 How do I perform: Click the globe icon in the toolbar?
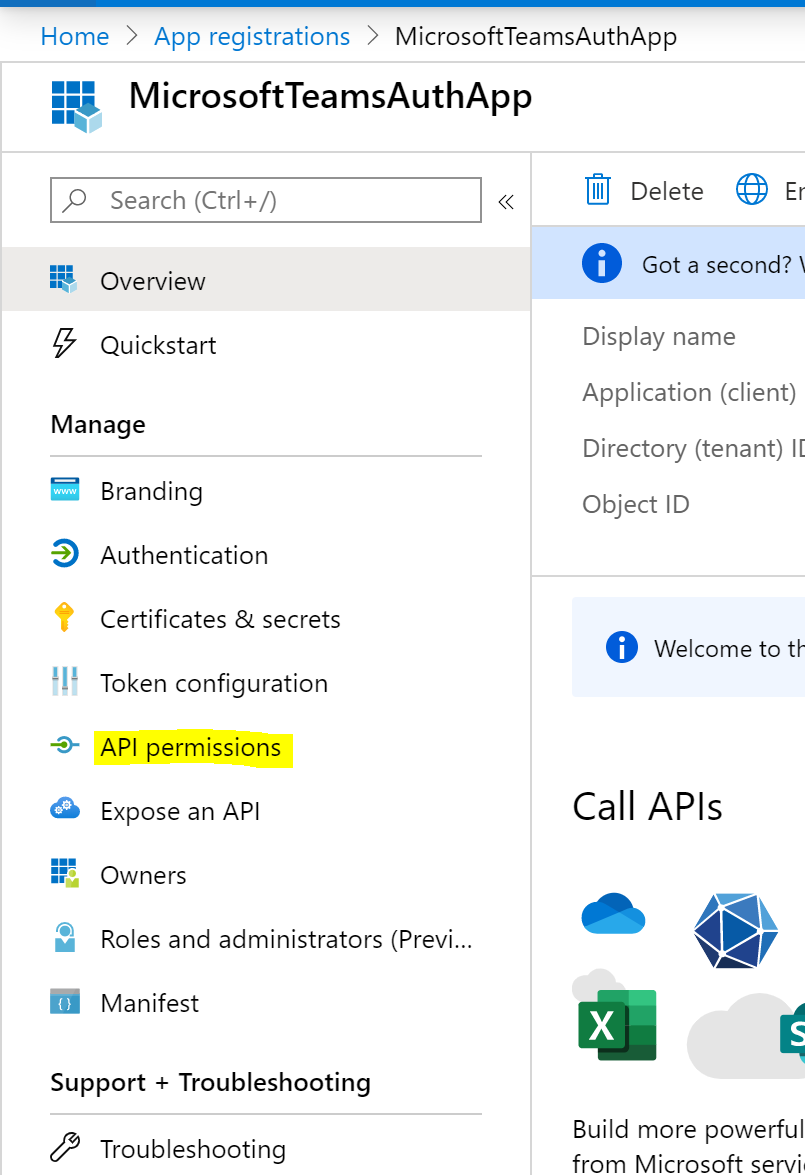tap(752, 189)
